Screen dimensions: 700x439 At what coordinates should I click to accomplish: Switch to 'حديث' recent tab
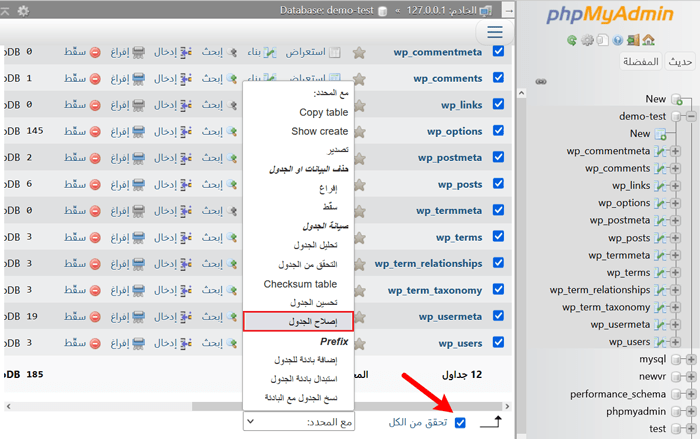click(680, 62)
